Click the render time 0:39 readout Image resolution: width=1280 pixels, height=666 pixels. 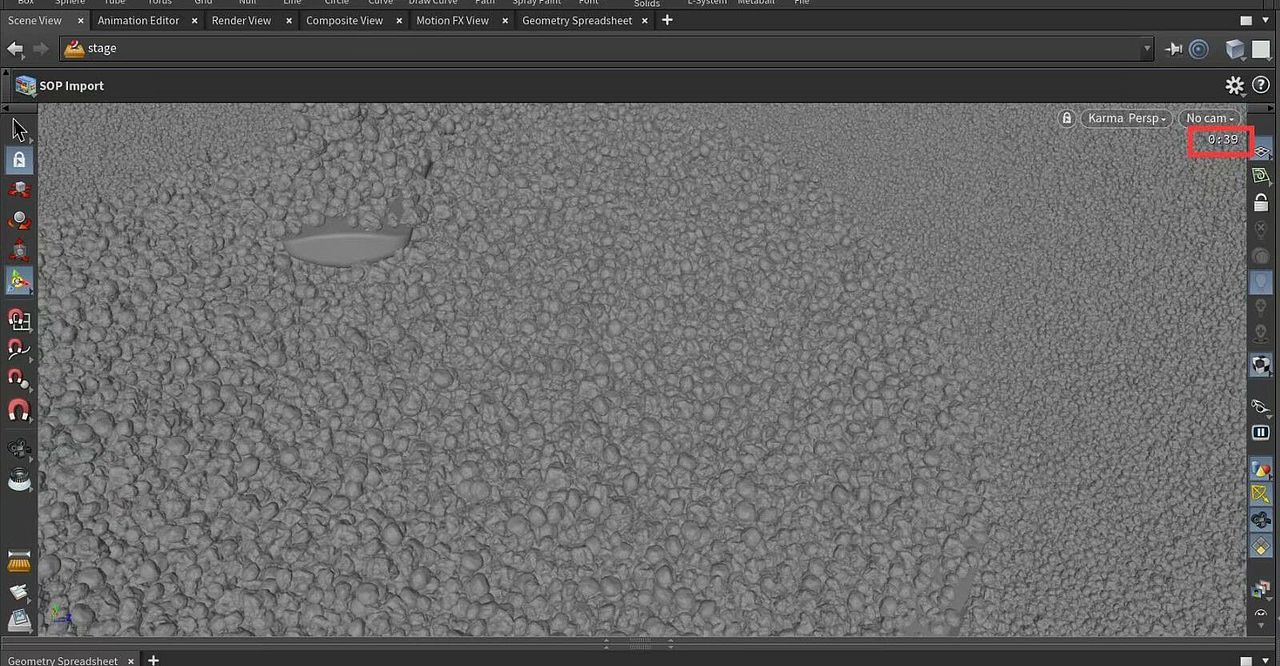pyautogui.click(x=1222, y=139)
